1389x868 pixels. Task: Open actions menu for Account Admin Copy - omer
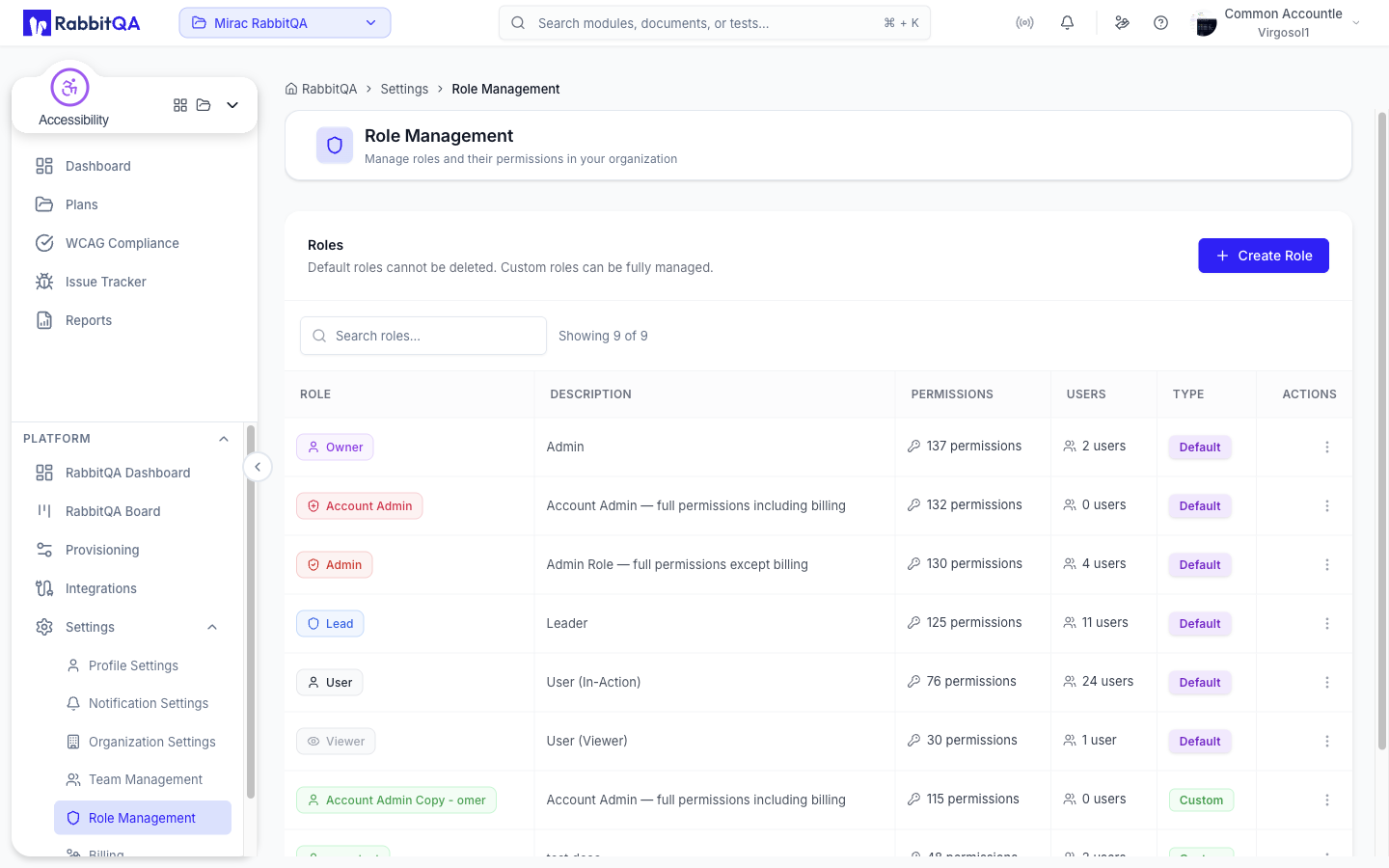pos(1327,800)
